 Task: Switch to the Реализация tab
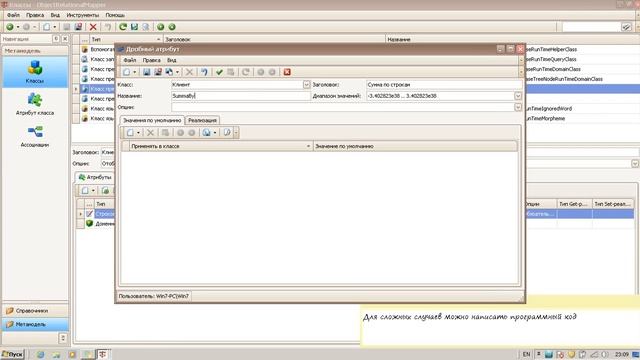202,120
